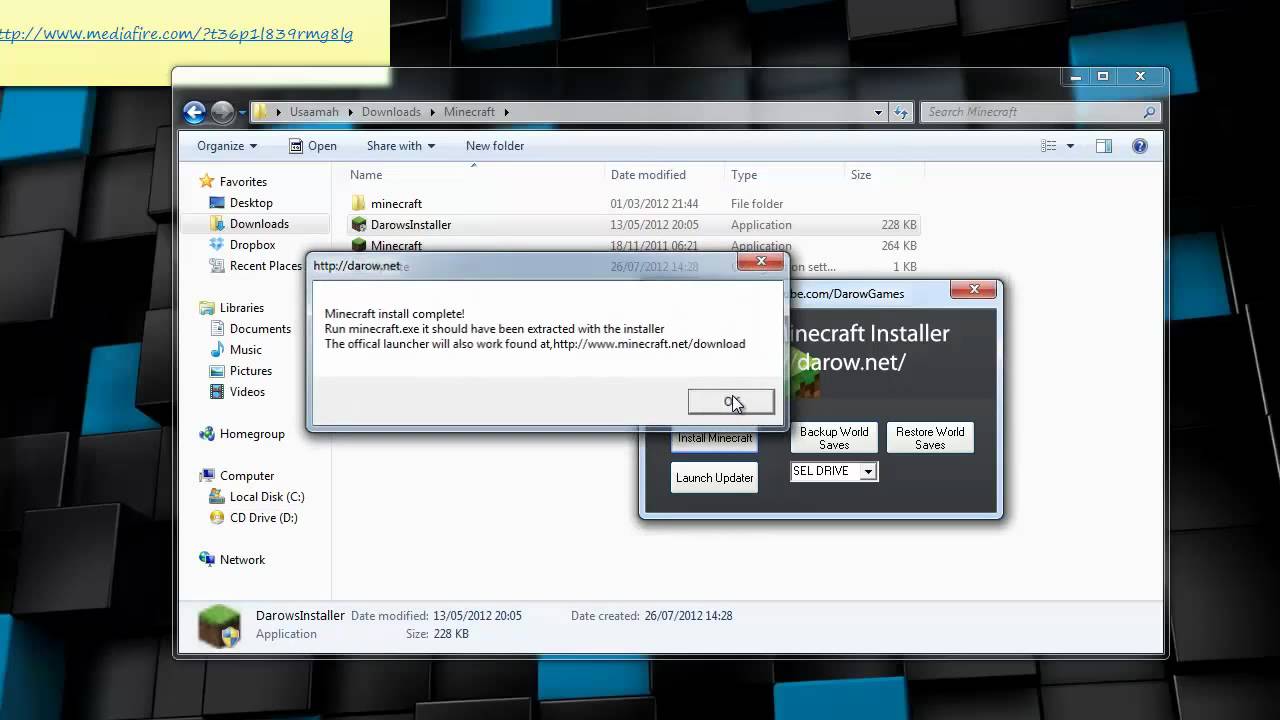Viewport: 1280px width, 720px height.
Task: Click OK in install complete dialog
Action: pos(731,401)
